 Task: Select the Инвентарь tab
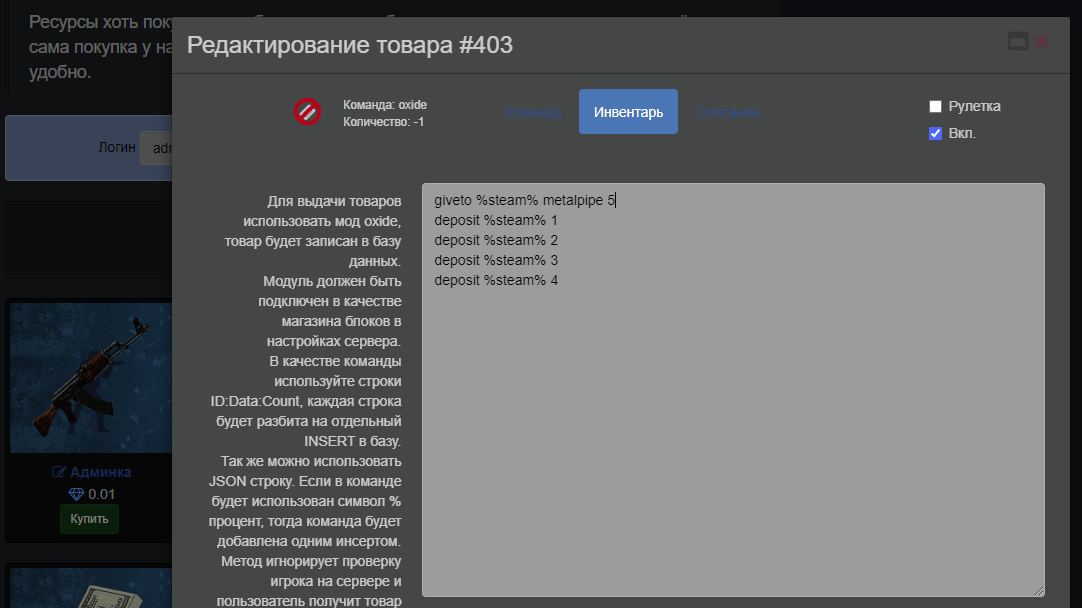coord(628,112)
